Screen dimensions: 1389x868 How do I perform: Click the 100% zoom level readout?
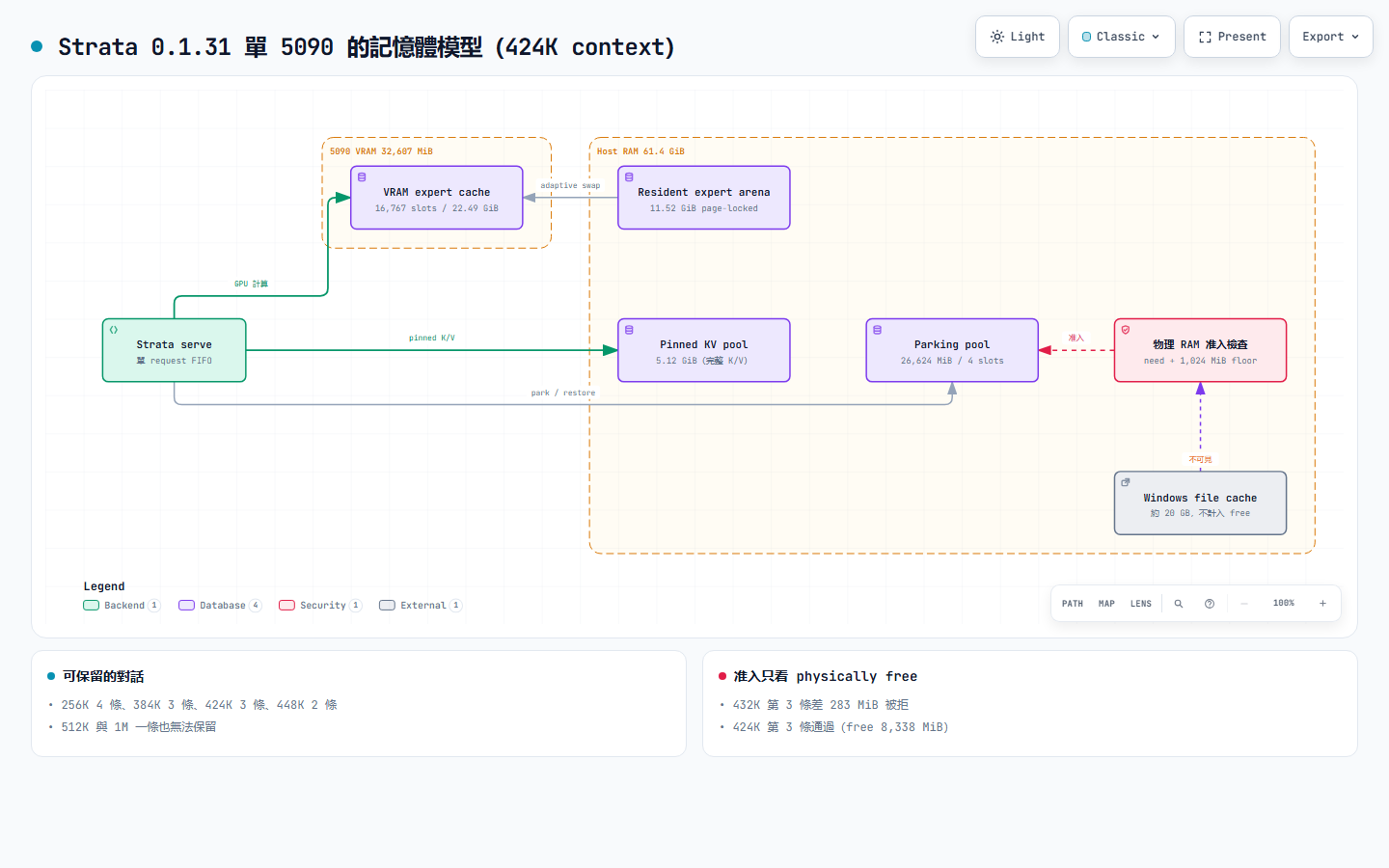pyautogui.click(x=1284, y=604)
